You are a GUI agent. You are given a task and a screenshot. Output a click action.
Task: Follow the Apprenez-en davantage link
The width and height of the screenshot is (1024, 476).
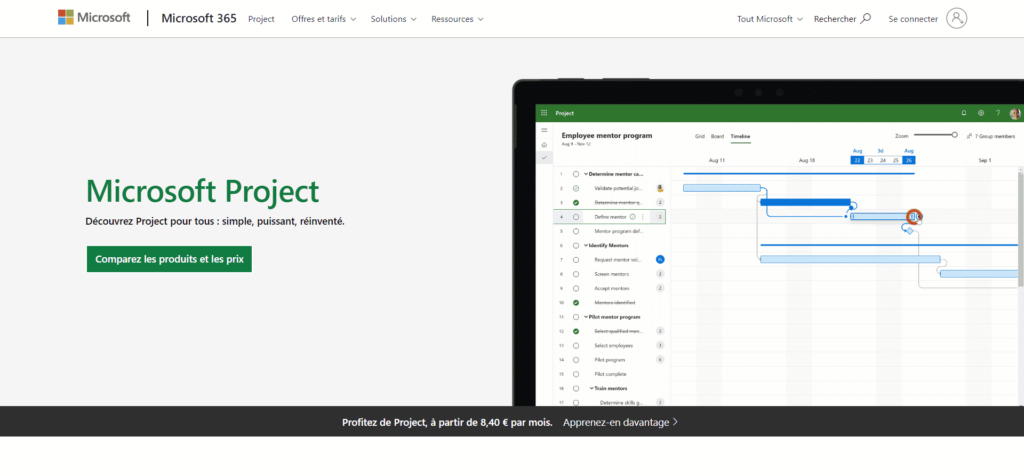[620, 422]
